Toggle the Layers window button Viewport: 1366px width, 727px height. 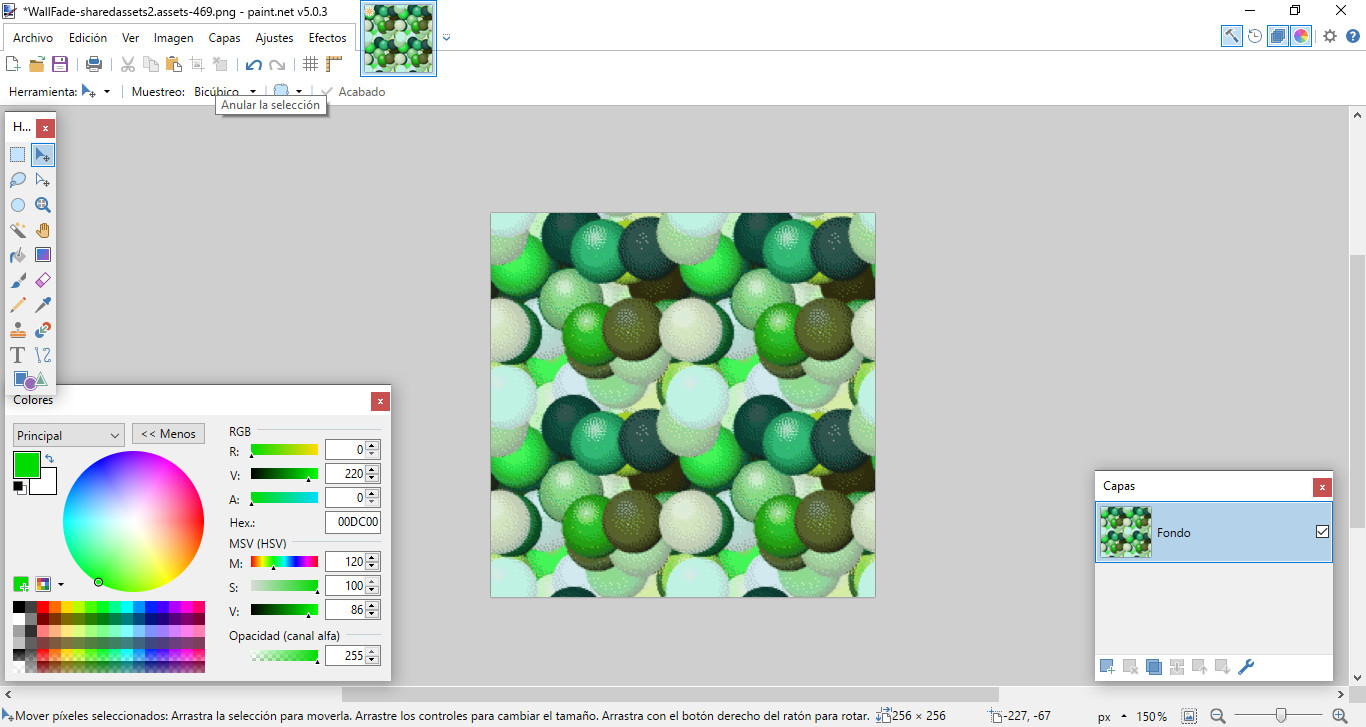[x=1278, y=36]
